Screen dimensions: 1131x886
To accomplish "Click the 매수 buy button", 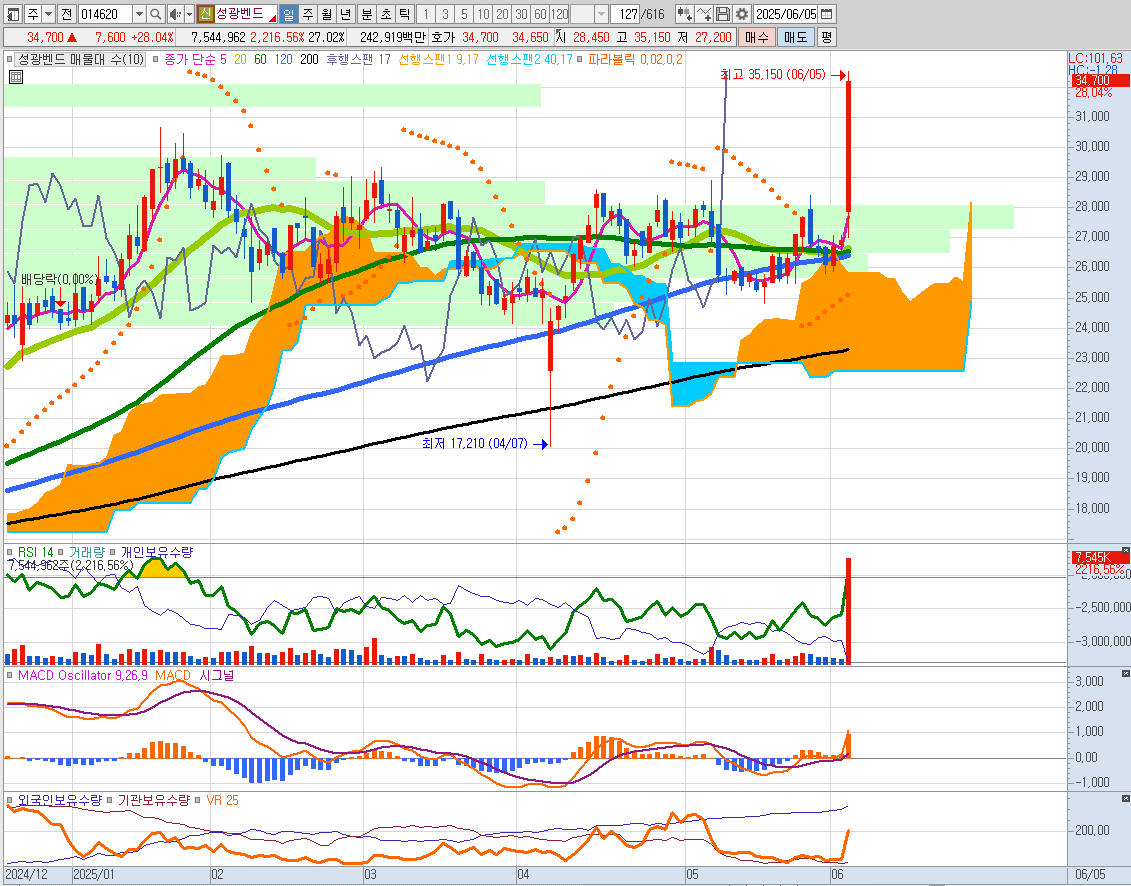I will (757, 37).
